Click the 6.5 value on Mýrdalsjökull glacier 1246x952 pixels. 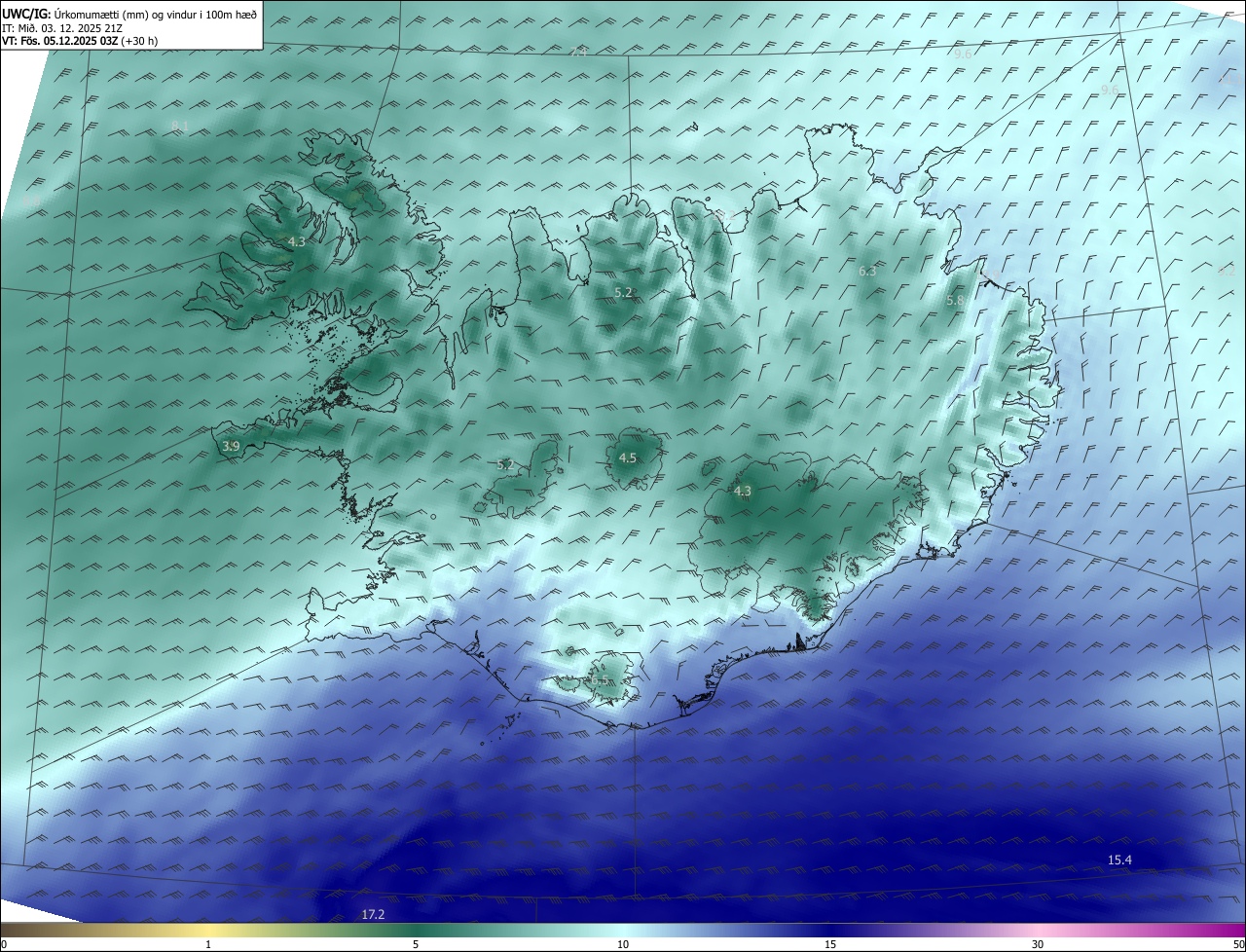click(x=602, y=682)
